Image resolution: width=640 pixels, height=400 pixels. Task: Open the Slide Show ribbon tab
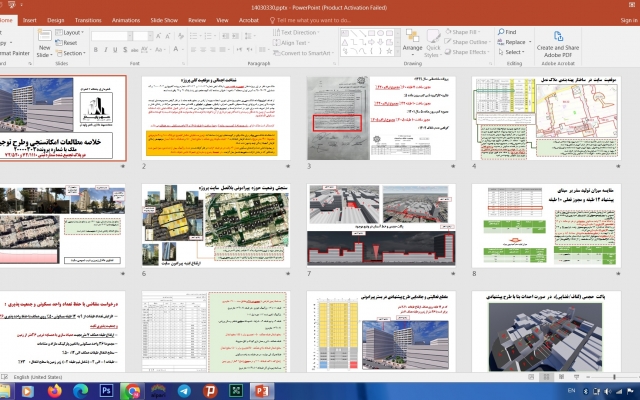(164, 20)
